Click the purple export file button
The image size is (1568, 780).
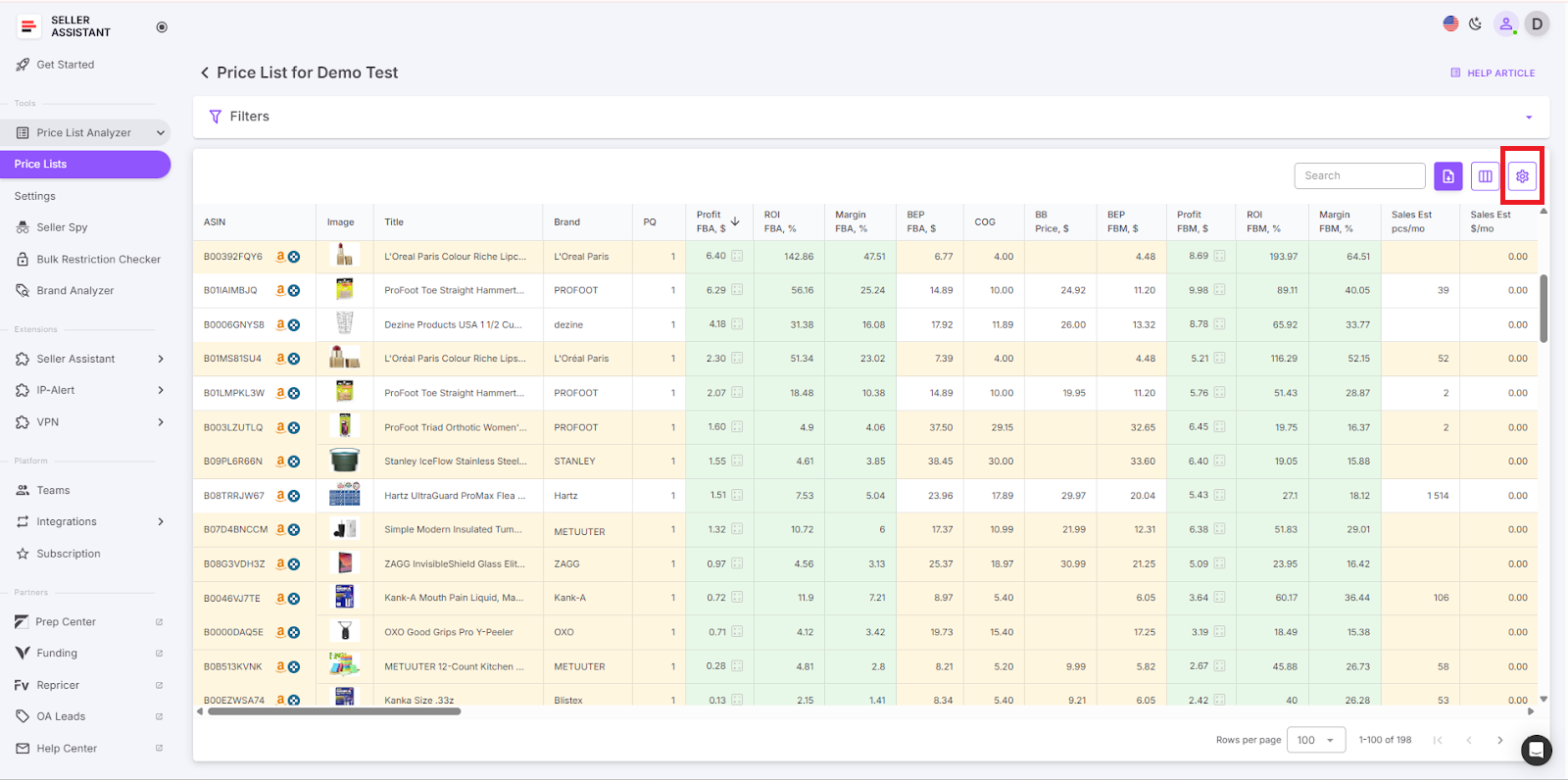tap(1448, 176)
